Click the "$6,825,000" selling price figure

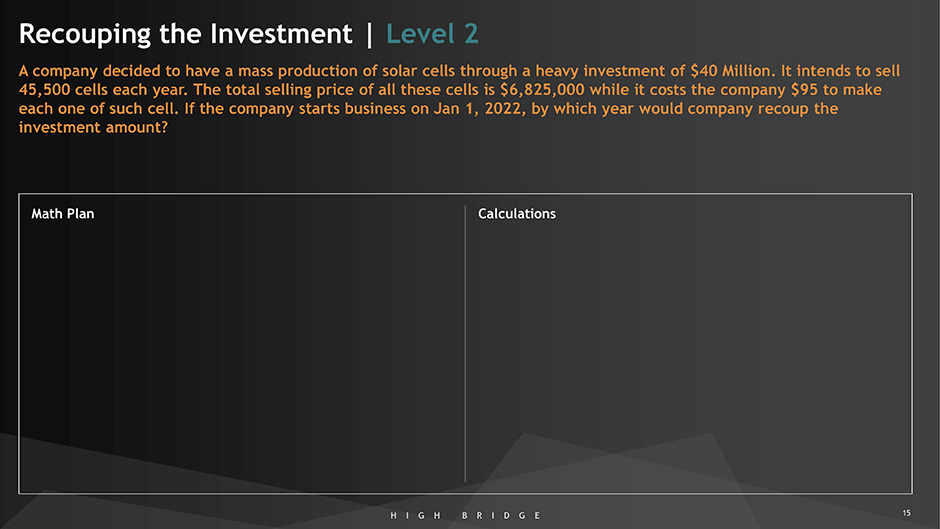542,90
